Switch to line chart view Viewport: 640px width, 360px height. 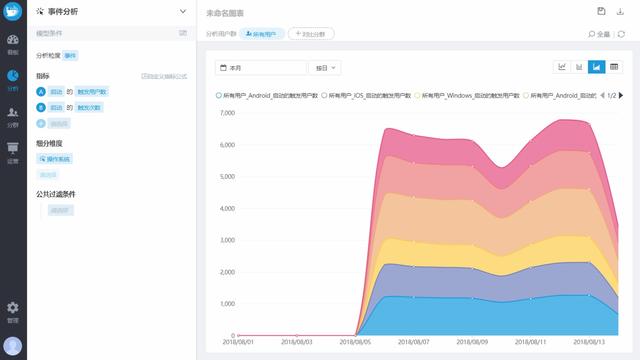[562, 67]
